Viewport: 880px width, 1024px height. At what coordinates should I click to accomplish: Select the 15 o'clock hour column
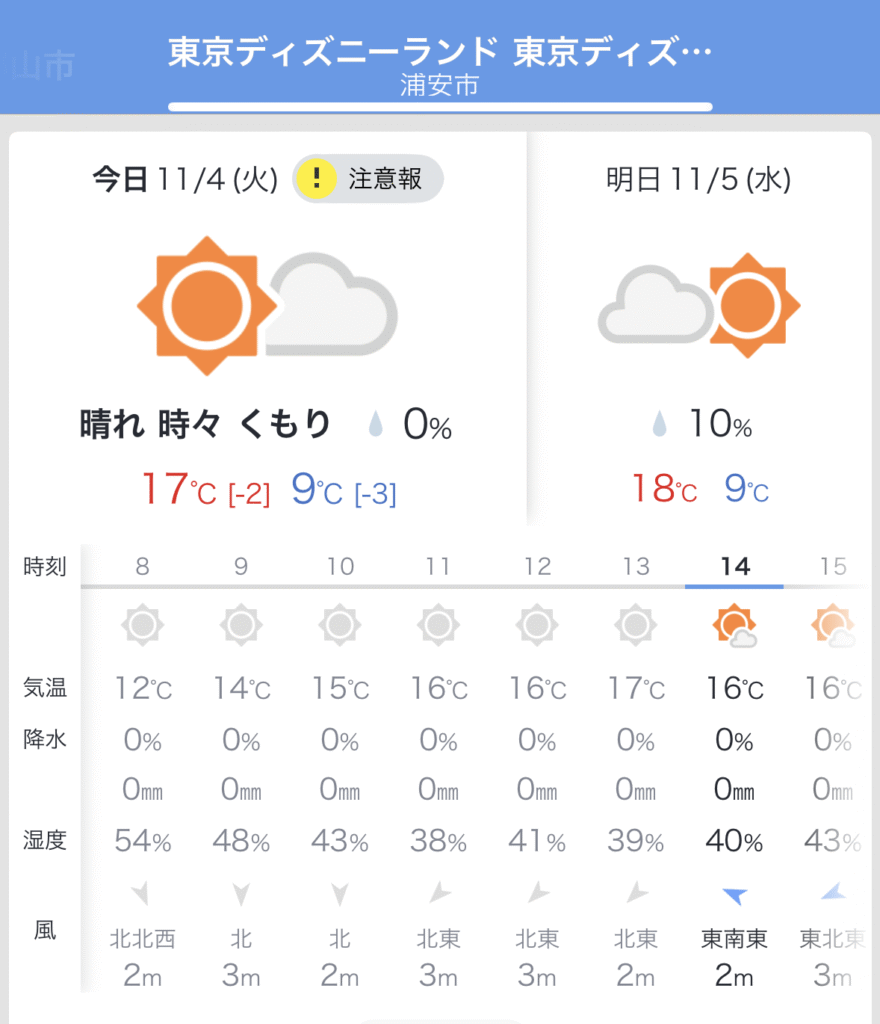coord(832,567)
